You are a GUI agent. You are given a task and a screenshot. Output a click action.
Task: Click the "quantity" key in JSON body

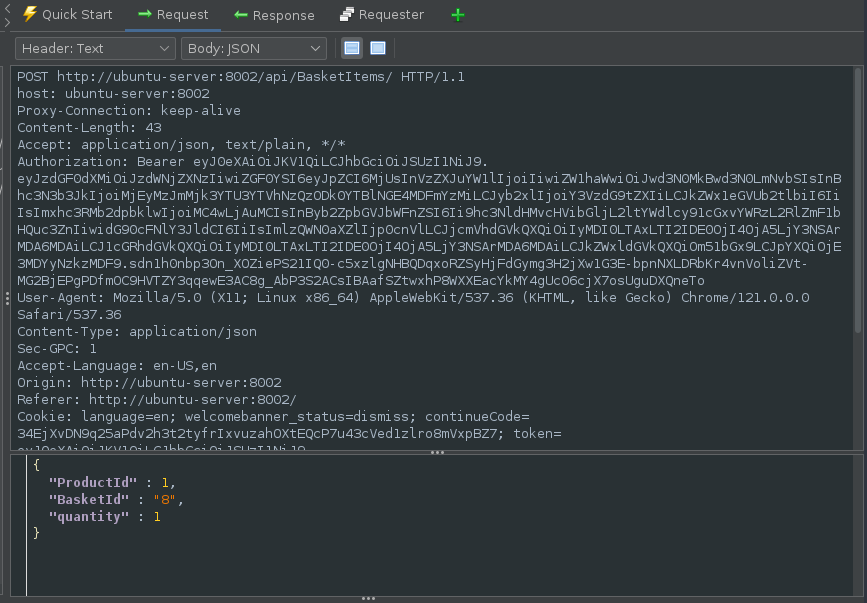pos(88,517)
